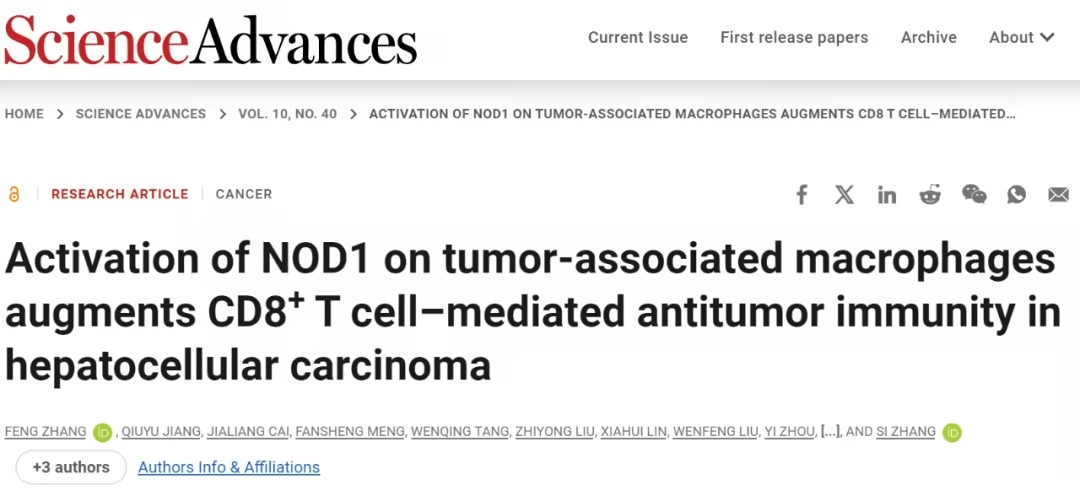Viewport: 1080px width, 496px height.
Task: Open Authors Info & Affiliations link
Action: point(229,467)
